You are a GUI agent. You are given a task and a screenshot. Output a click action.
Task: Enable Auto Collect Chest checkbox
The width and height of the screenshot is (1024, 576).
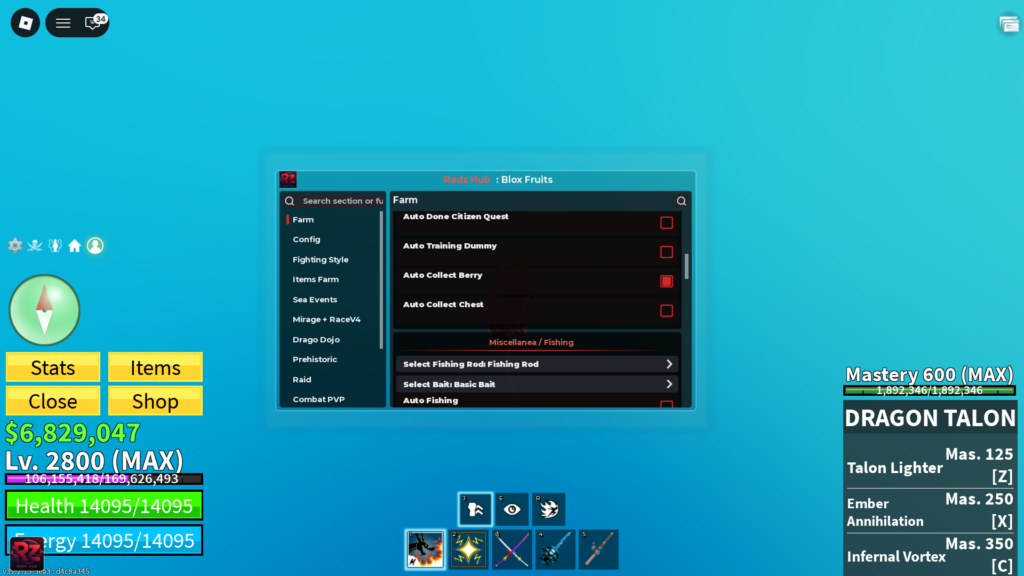click(666, 311)
